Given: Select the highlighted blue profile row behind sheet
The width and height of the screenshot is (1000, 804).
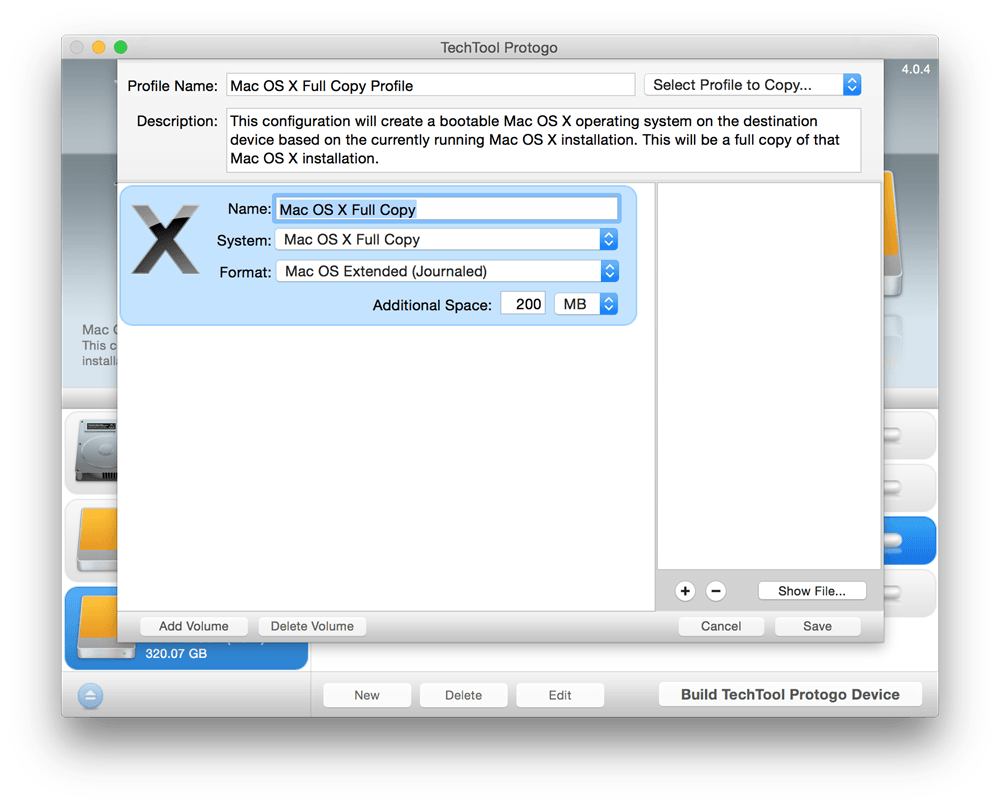Looking at the screenshot, I should [x=910, y=541].
